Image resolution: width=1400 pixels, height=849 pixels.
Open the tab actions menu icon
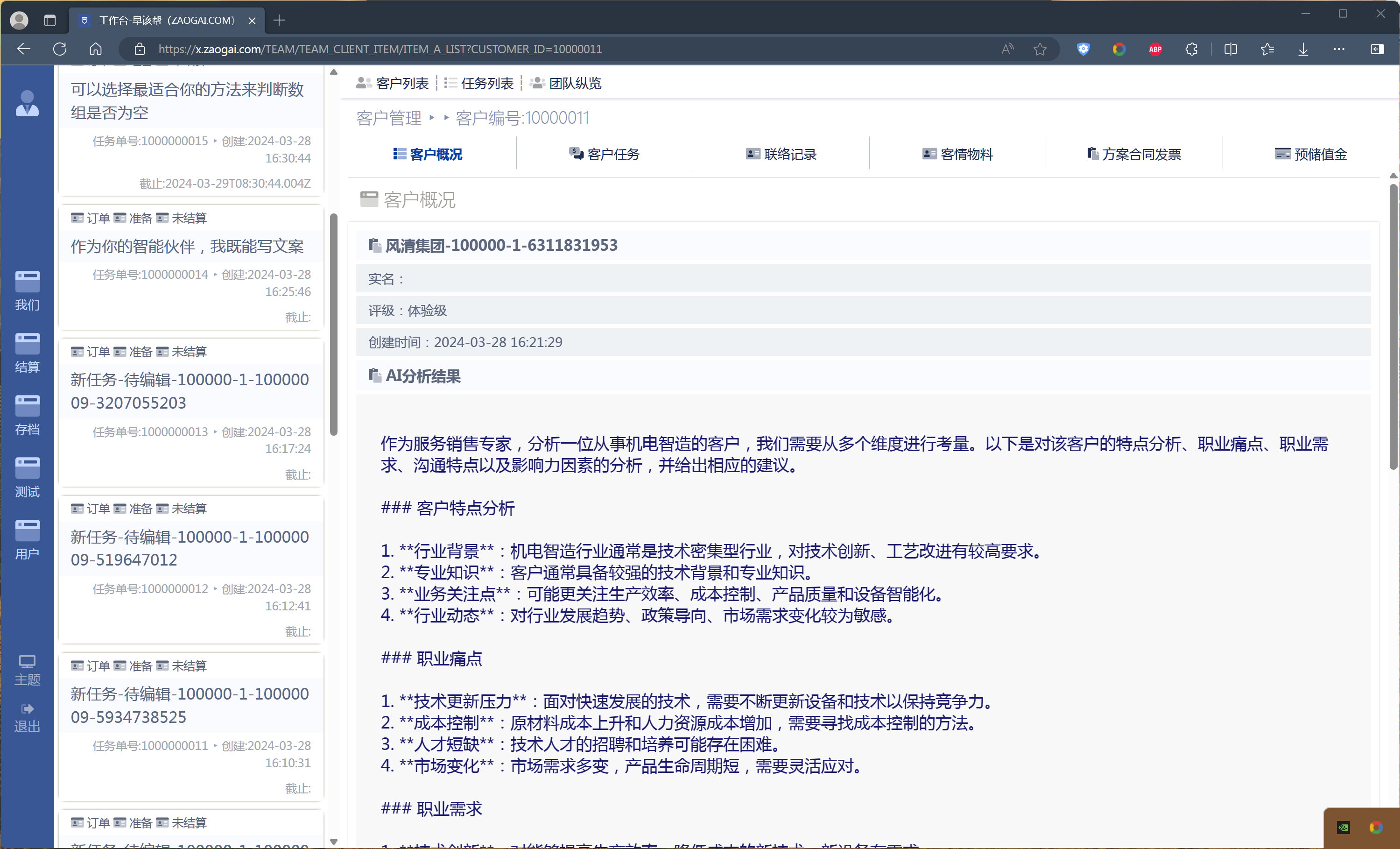[50, 21]
